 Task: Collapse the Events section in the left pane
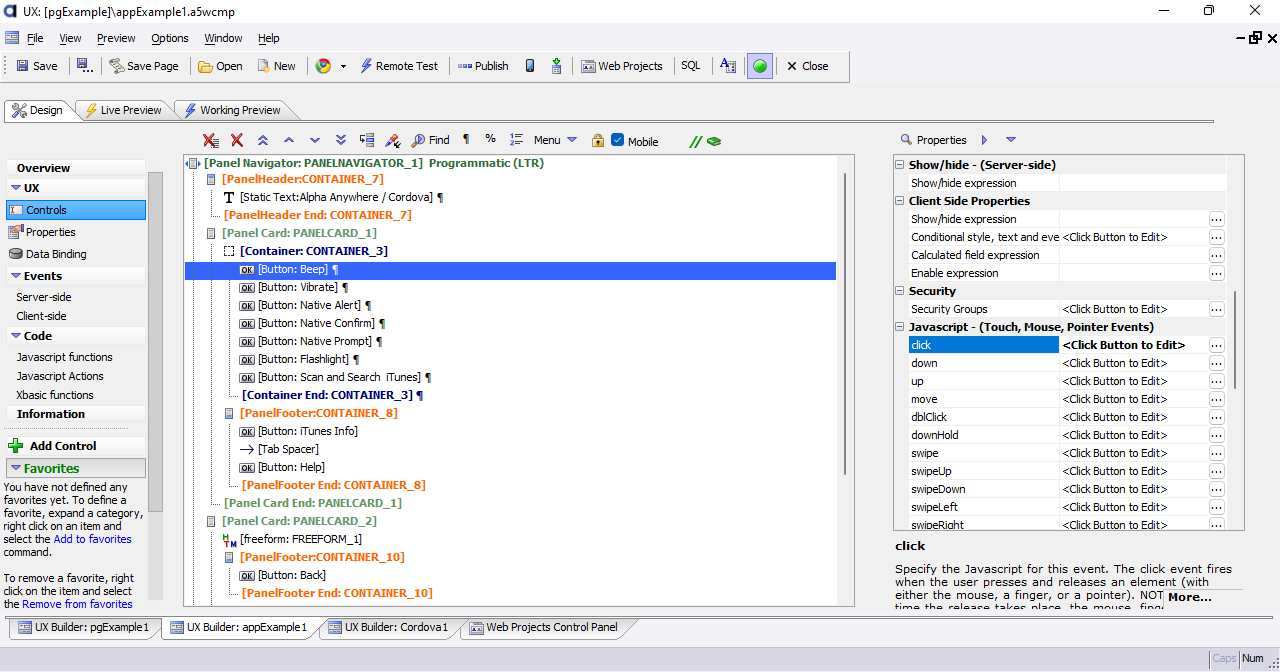tap(16, 276)
